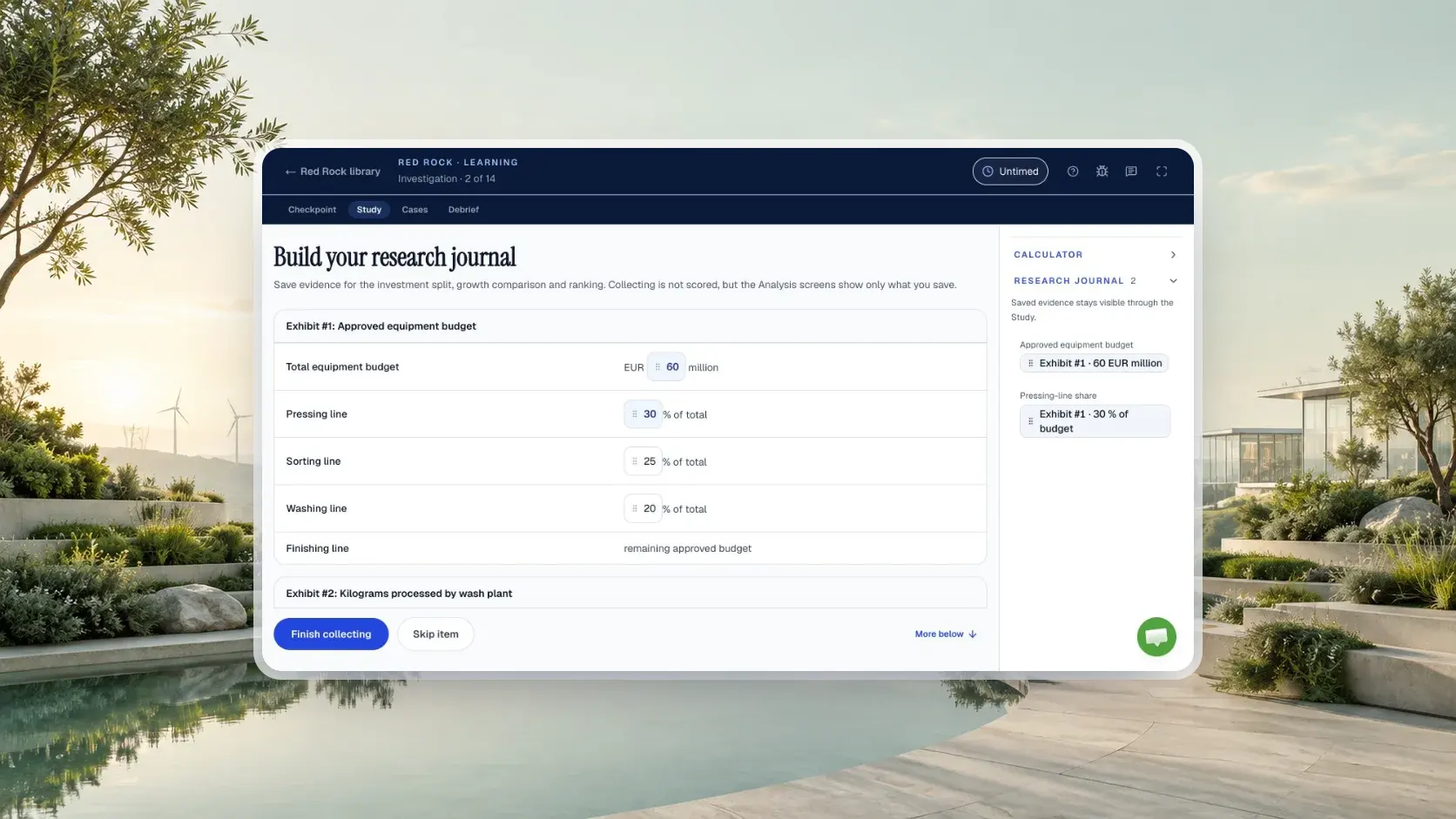The height and width of the screenshot is (819, 1456).
Task: Click the Skip item button
Action: click(x=435, y=634)
